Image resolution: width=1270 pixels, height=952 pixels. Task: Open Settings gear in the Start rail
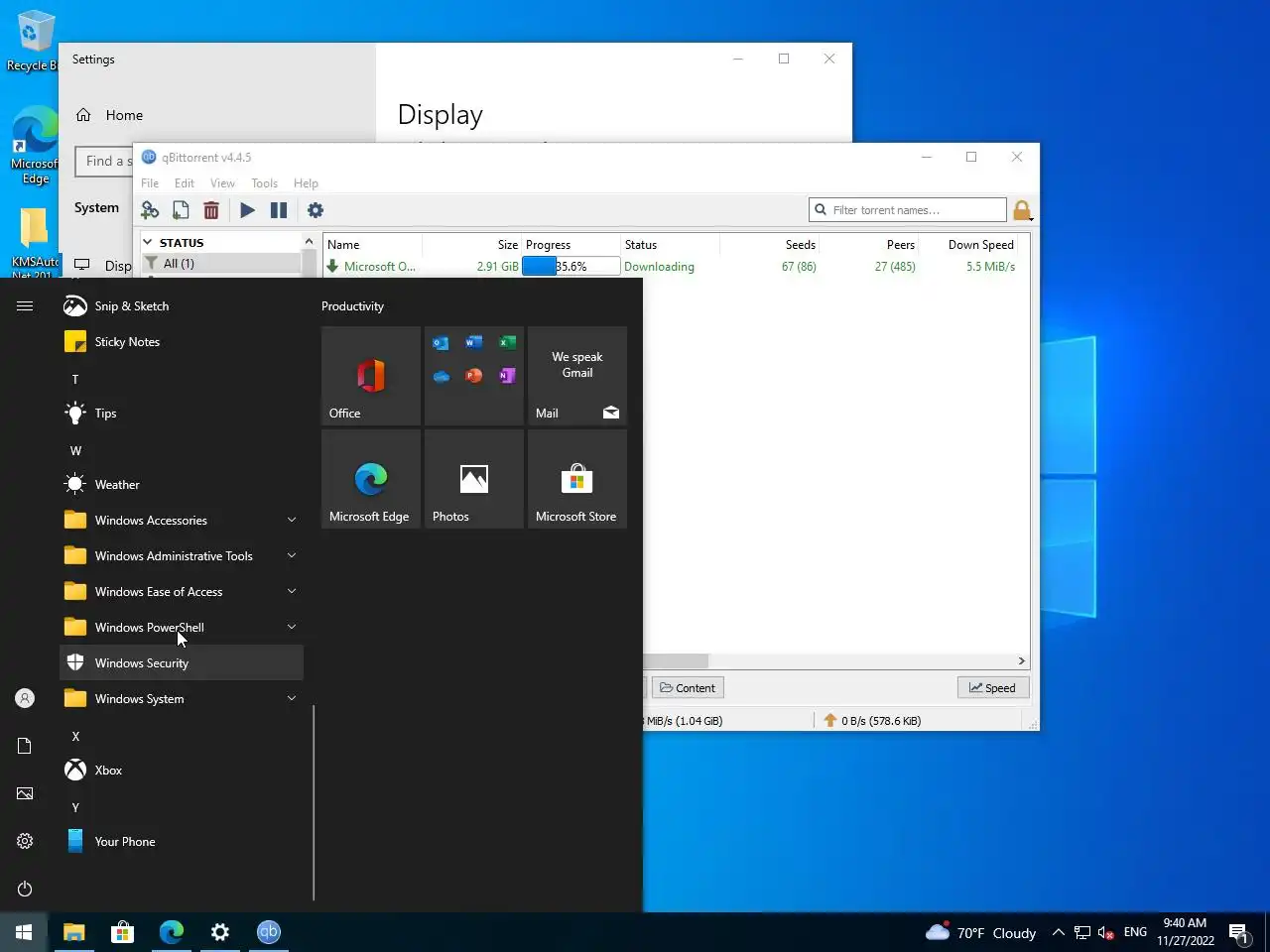click(x=25, y=841)
